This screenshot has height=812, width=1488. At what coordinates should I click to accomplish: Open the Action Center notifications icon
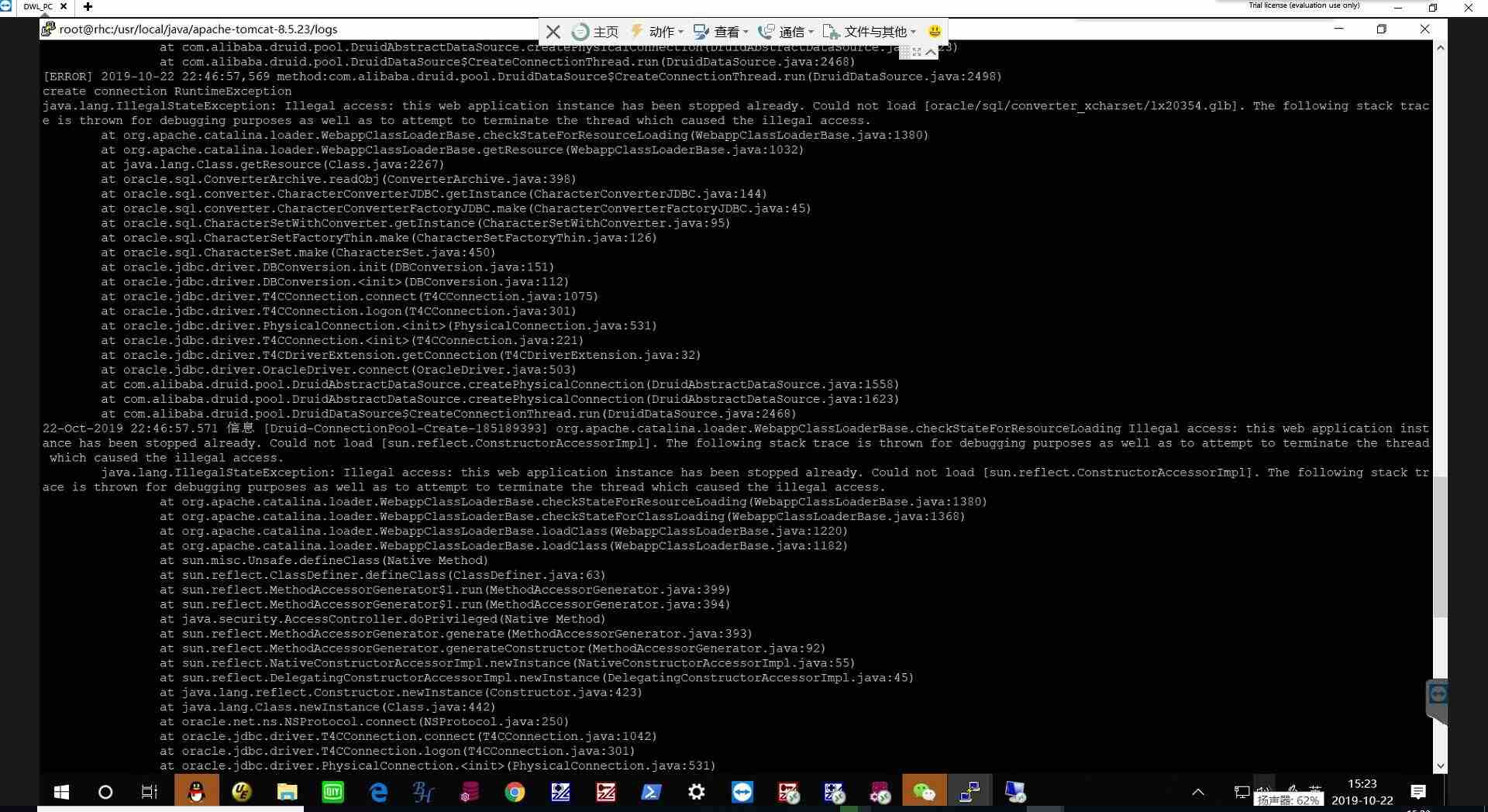coord(1418,792)
